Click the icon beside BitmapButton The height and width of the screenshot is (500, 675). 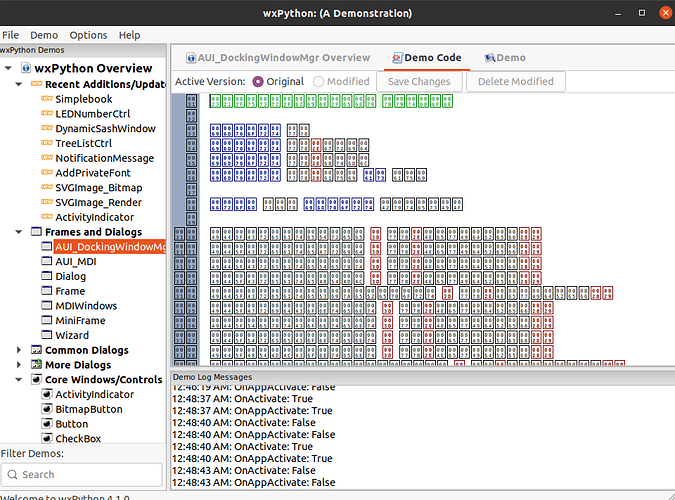tap(47, 409)
